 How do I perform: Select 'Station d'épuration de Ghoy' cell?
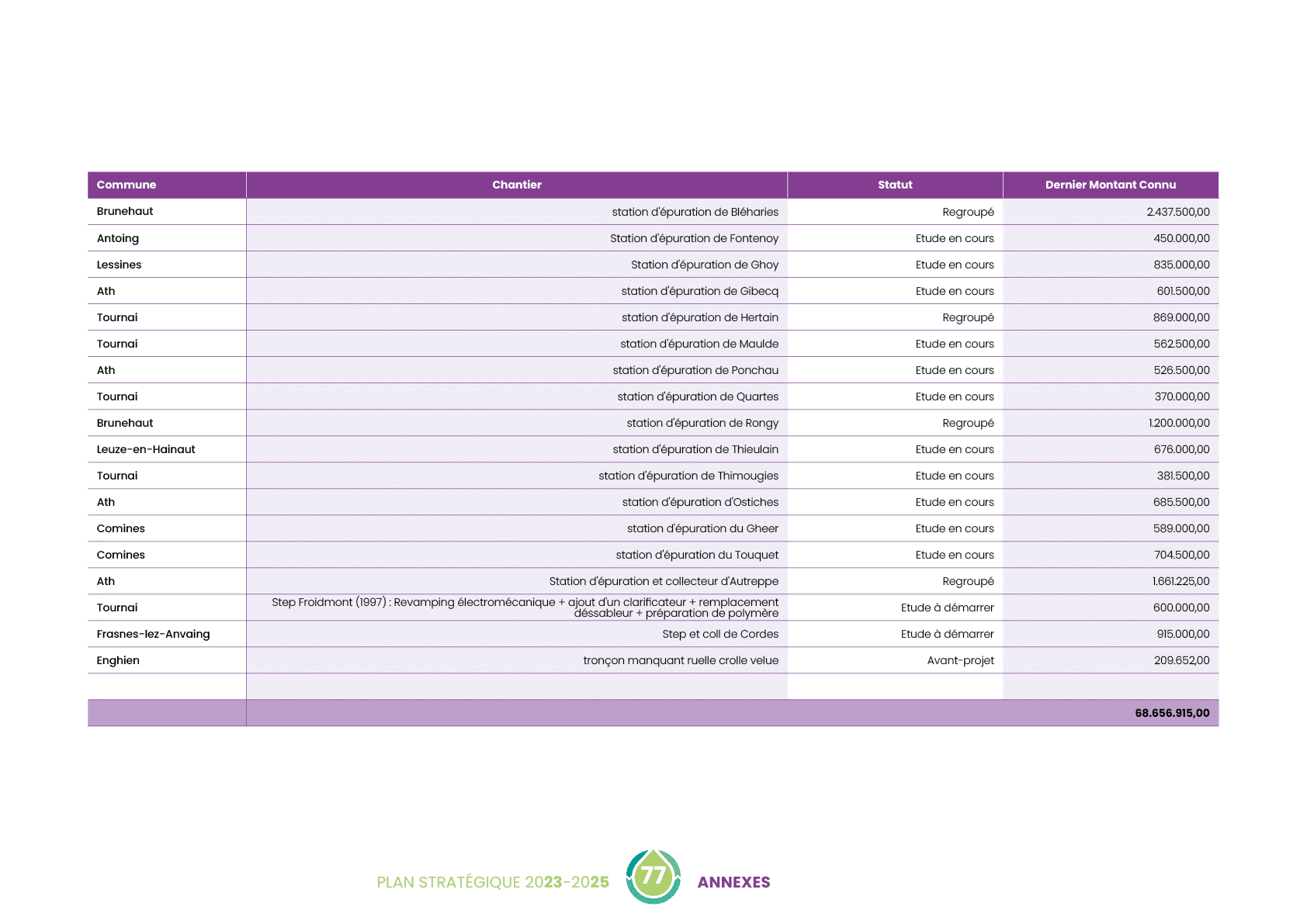704,265
